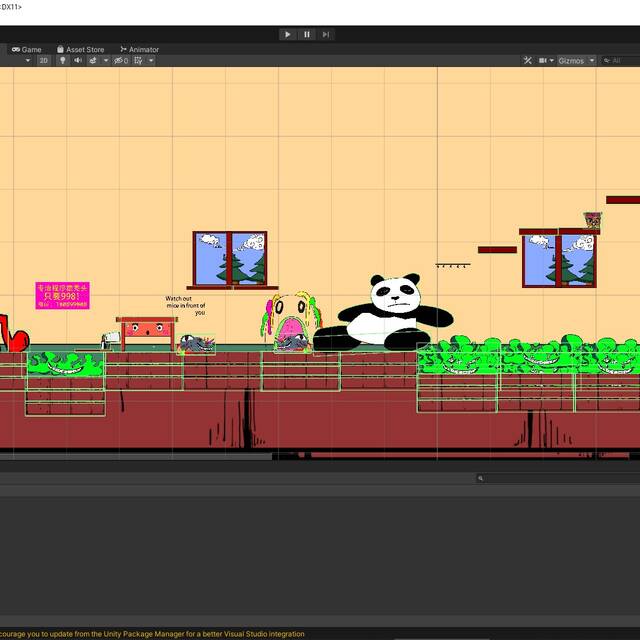Open the scene camera settings icon
Viewport: 640px width, 640px height.
545,60
